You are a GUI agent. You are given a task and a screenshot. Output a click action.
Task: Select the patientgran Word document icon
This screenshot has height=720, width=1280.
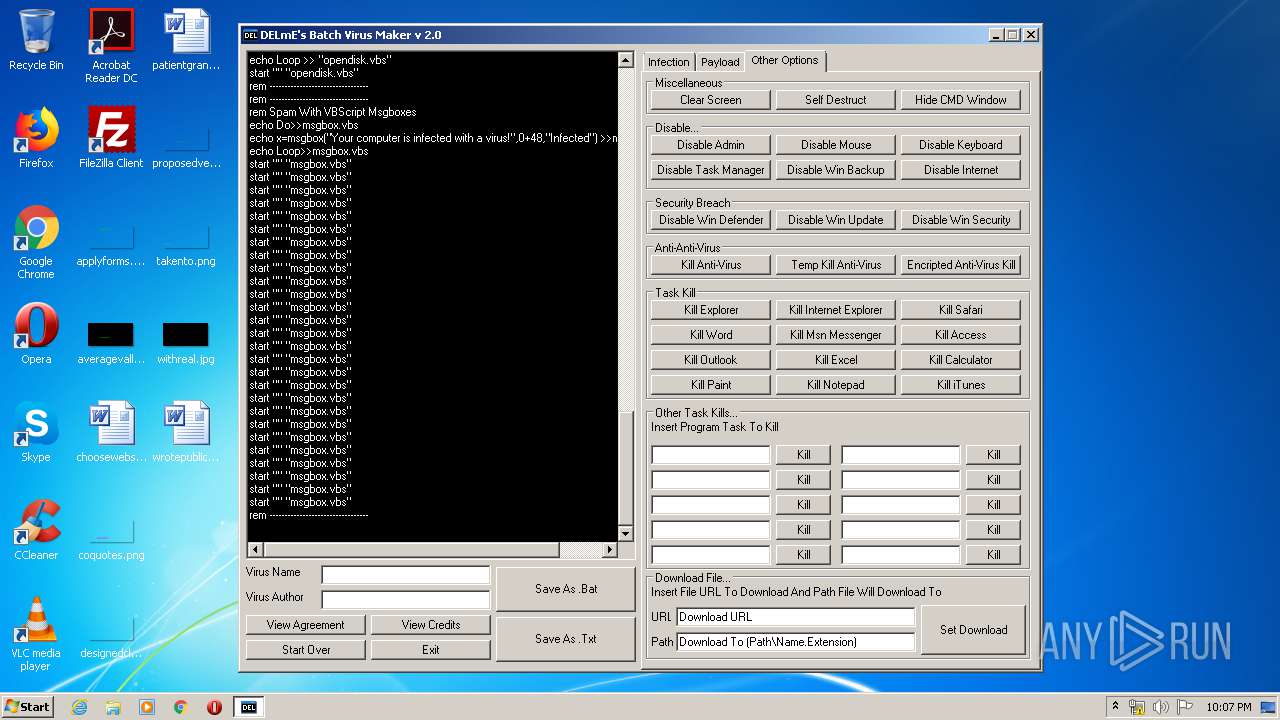[x=186, y=40]
